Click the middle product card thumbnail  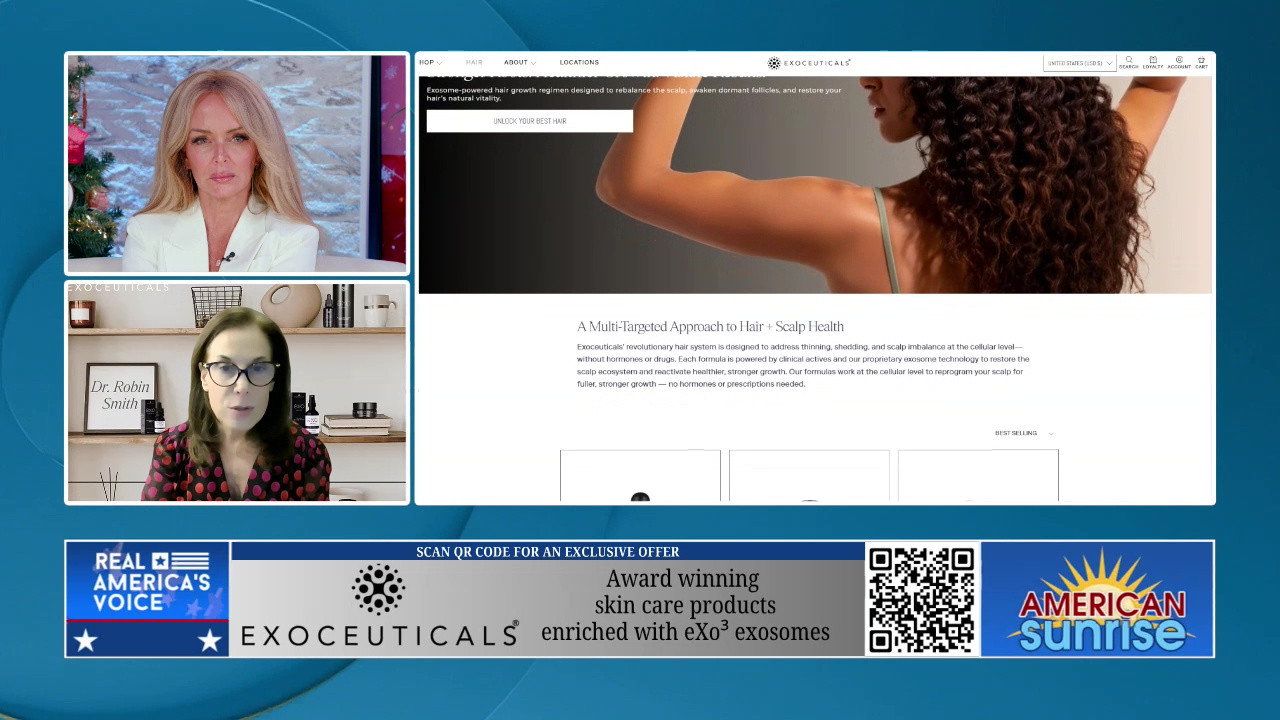click(x=809, y=476)
